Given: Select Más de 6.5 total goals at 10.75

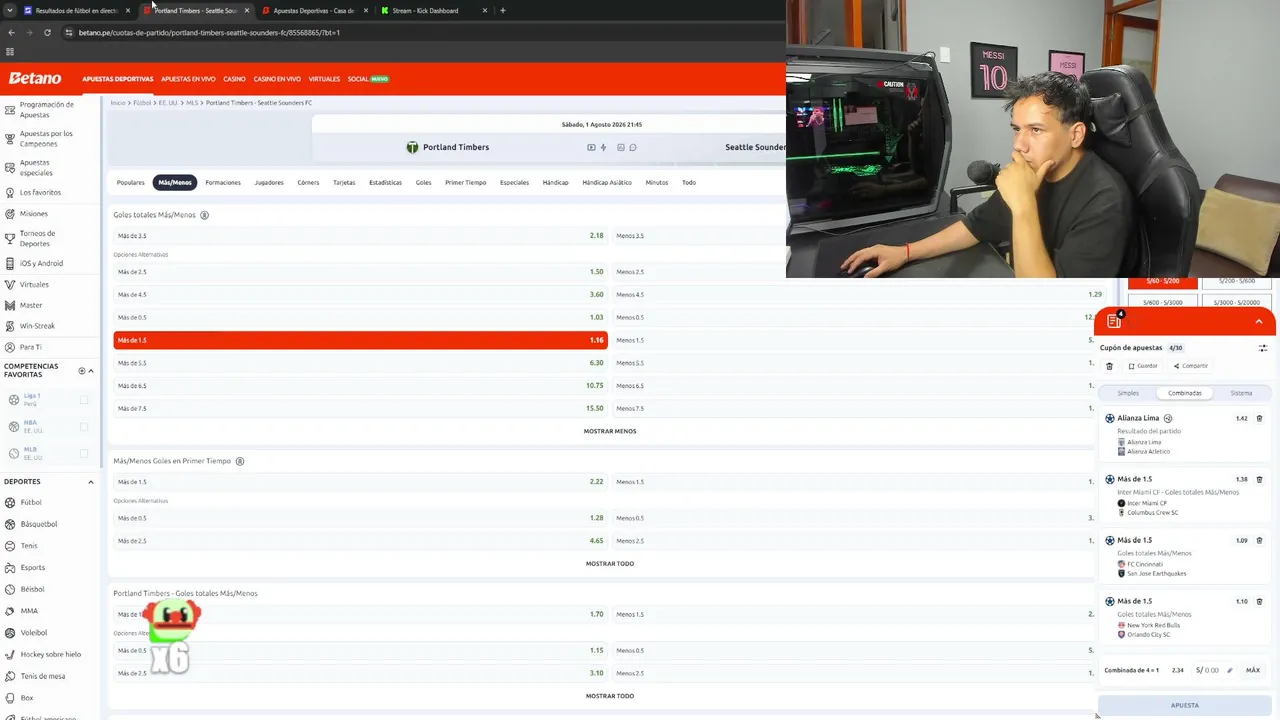Looking at the screenshot, I should pos(360,386).
